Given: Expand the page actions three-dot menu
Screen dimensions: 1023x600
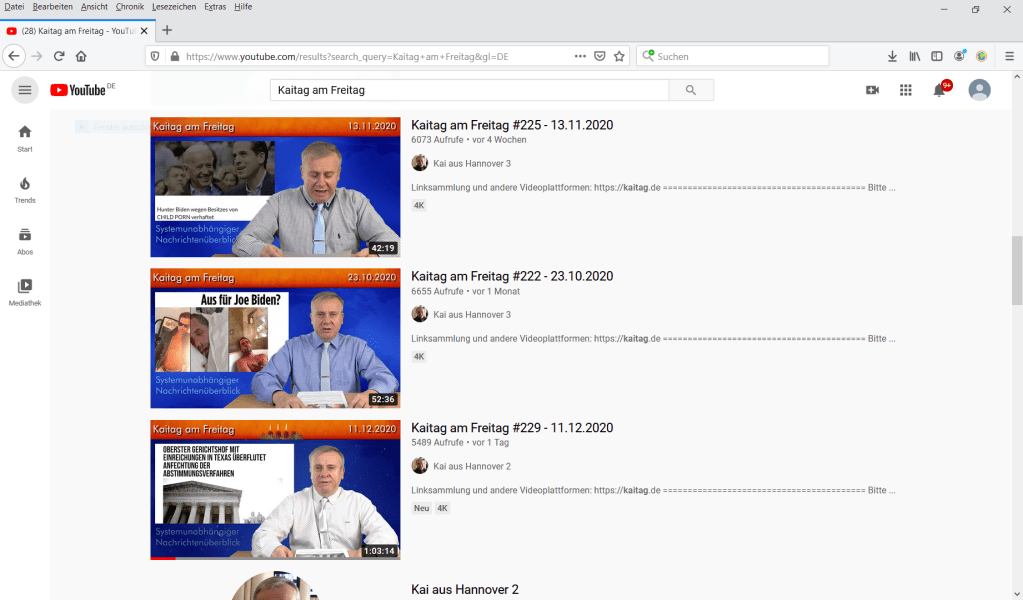Looking at the screenshot, I should (580, 56).
